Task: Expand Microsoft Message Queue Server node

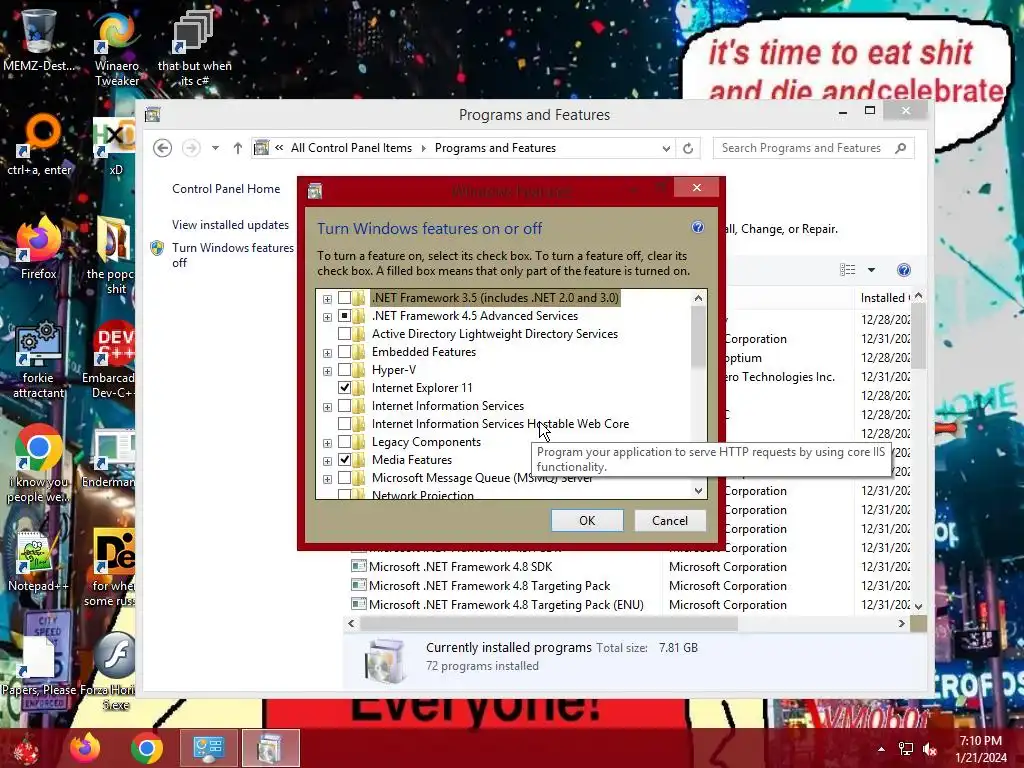Action: tap(327, 479)
